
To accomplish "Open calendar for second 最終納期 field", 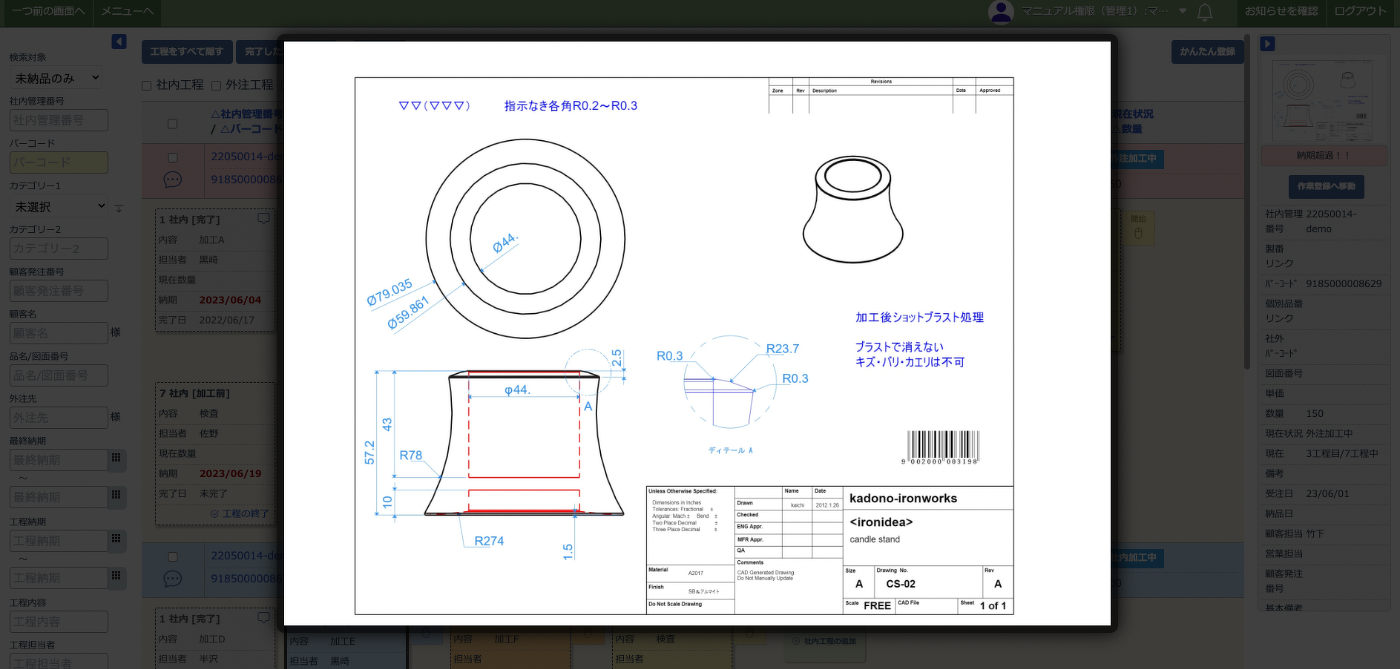I will (116, 497).
